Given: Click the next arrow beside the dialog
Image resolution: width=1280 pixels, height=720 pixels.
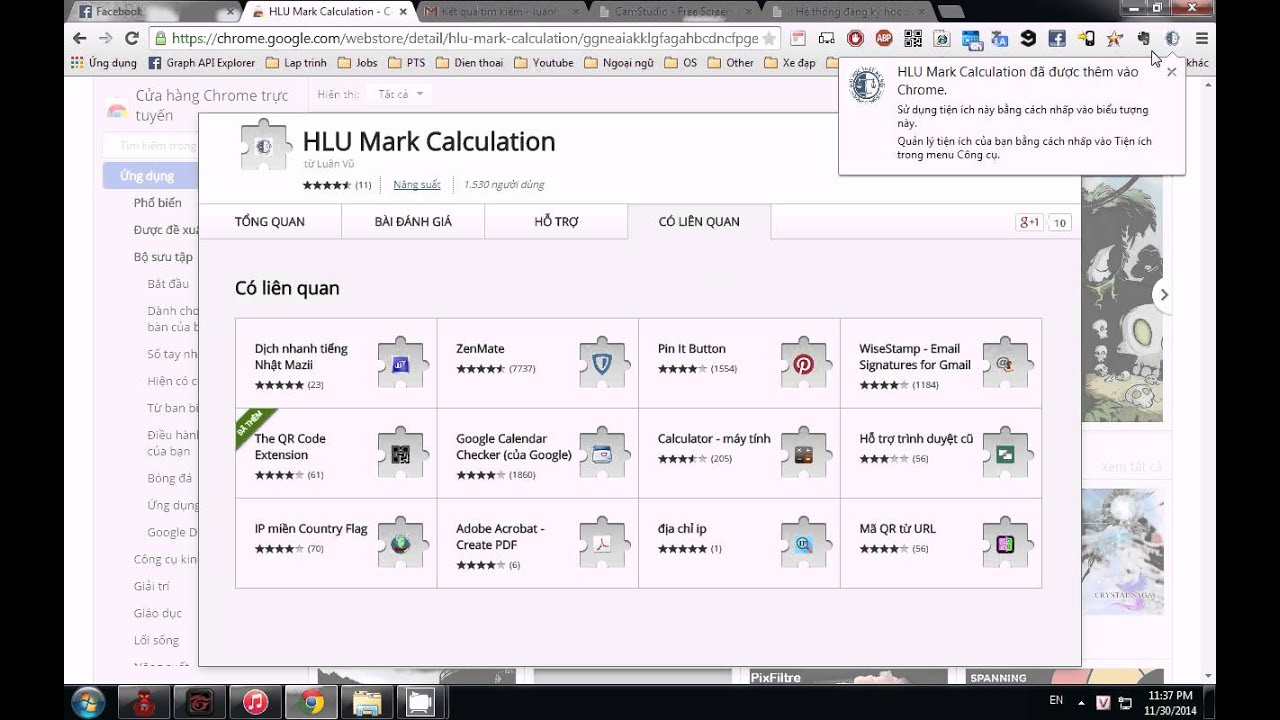Looking at the screenshot, I should tap(1162, 294).
